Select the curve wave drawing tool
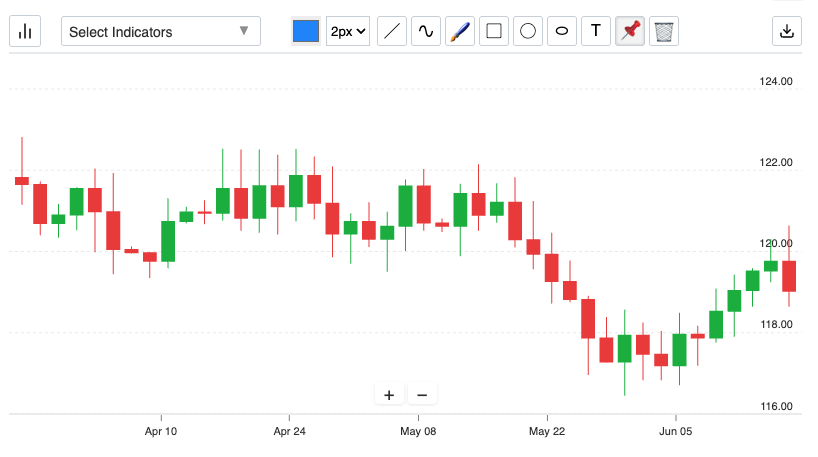The height and width of the screenshot is (457, 818). point(426,31)
